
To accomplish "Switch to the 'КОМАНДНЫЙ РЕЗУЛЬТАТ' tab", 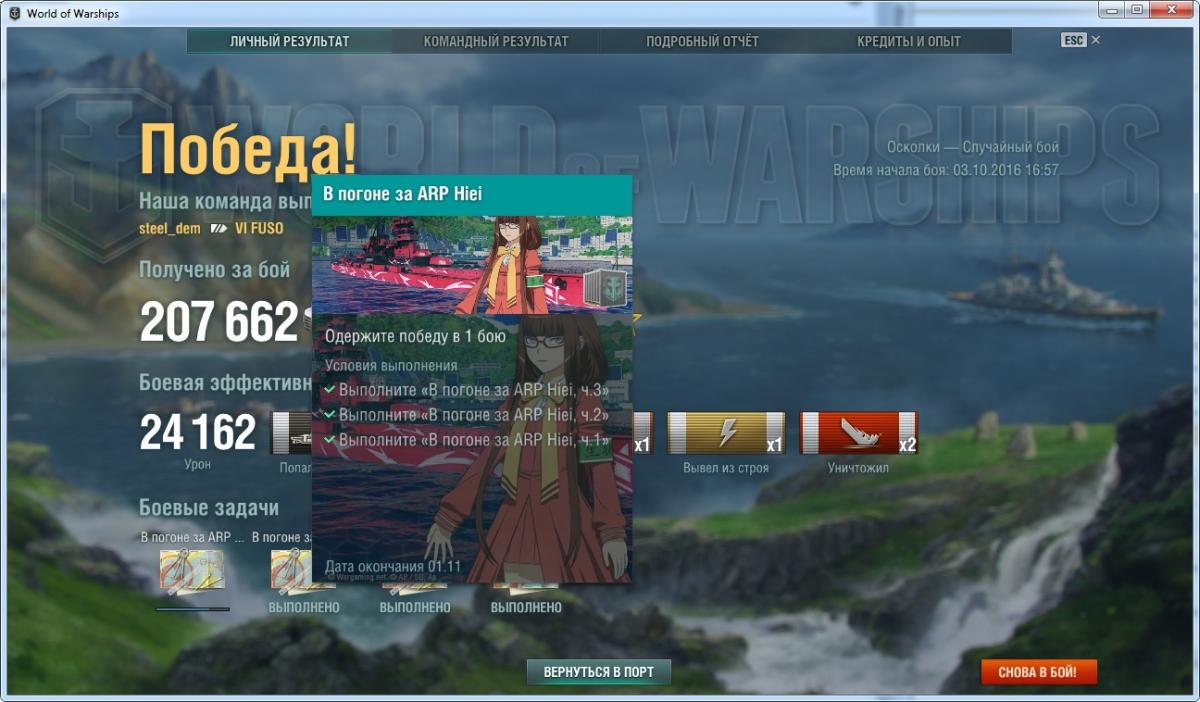I will (496, 41).
